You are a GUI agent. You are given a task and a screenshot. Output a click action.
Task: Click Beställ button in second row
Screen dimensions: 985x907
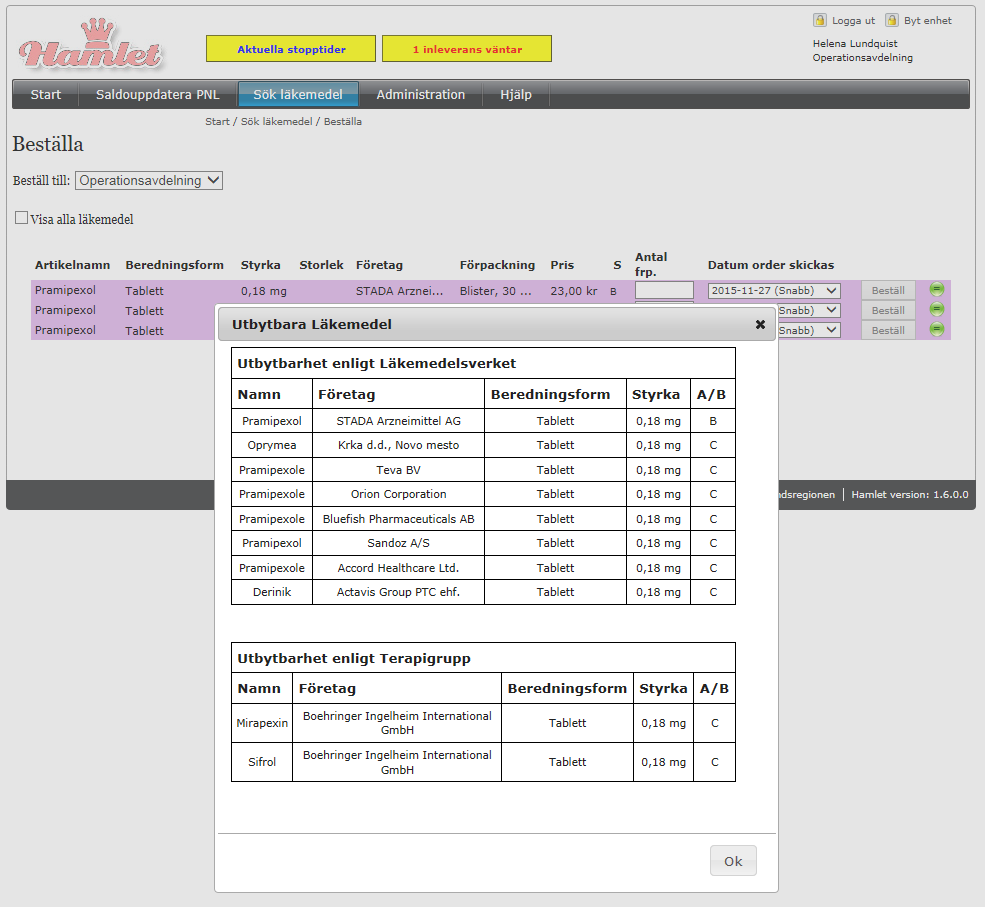click(888, 311)
